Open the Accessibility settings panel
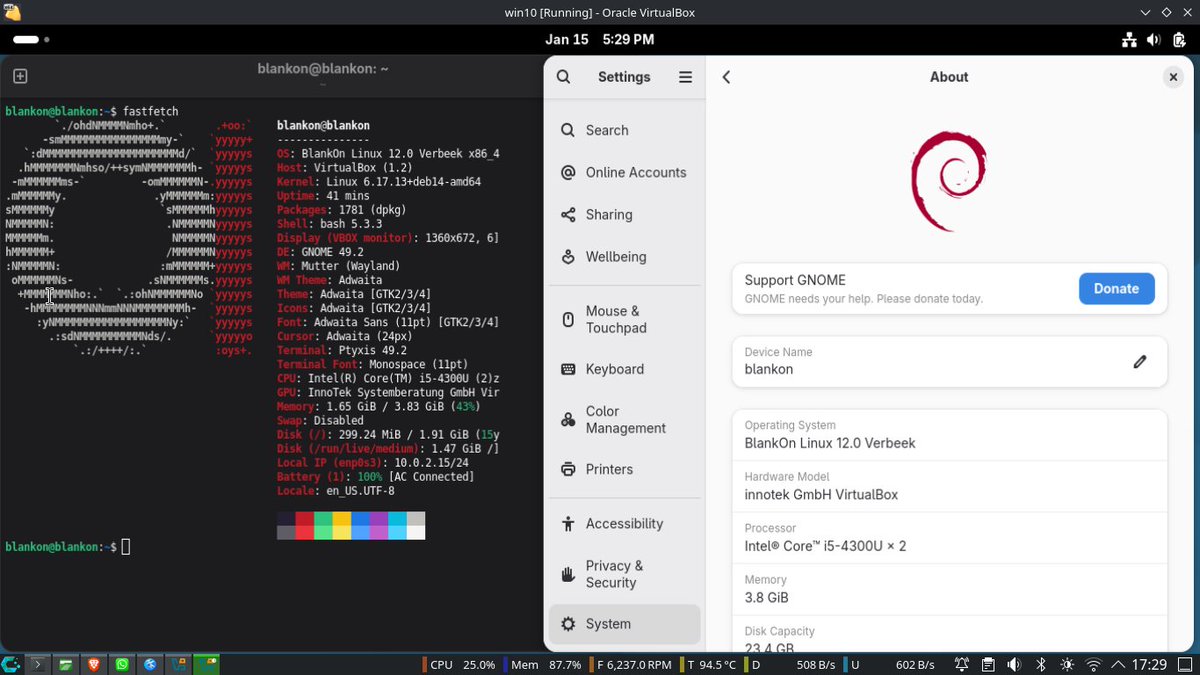 [625, 523]
